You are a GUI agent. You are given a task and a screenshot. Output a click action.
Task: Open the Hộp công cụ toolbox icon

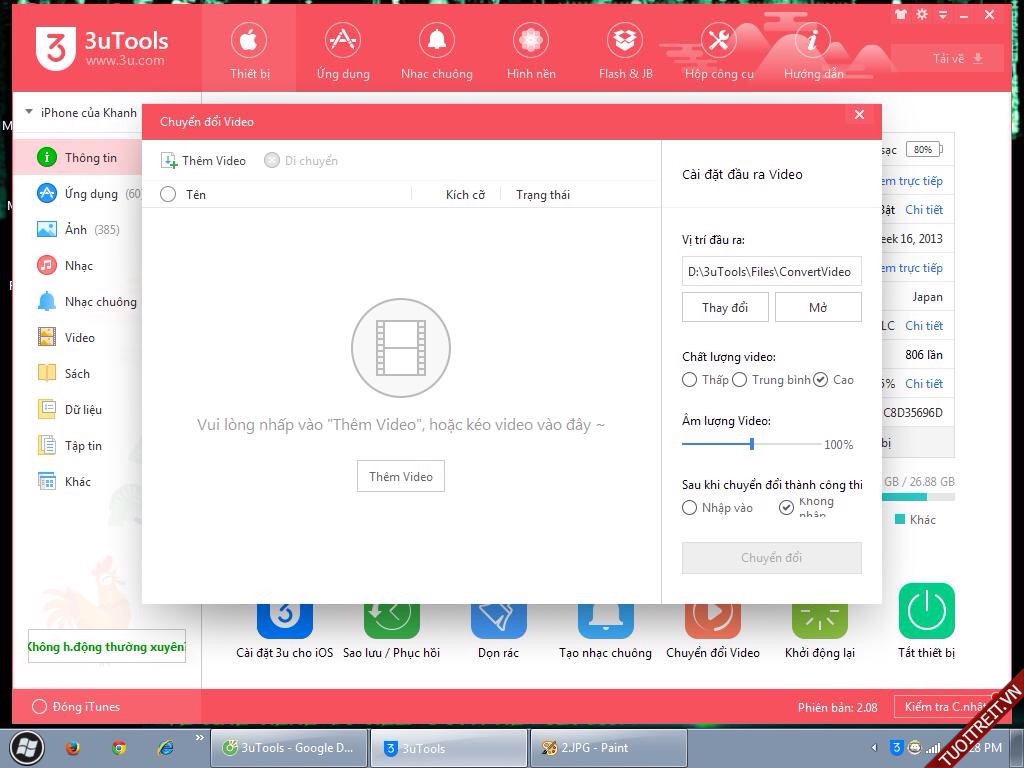click(719, 41)
